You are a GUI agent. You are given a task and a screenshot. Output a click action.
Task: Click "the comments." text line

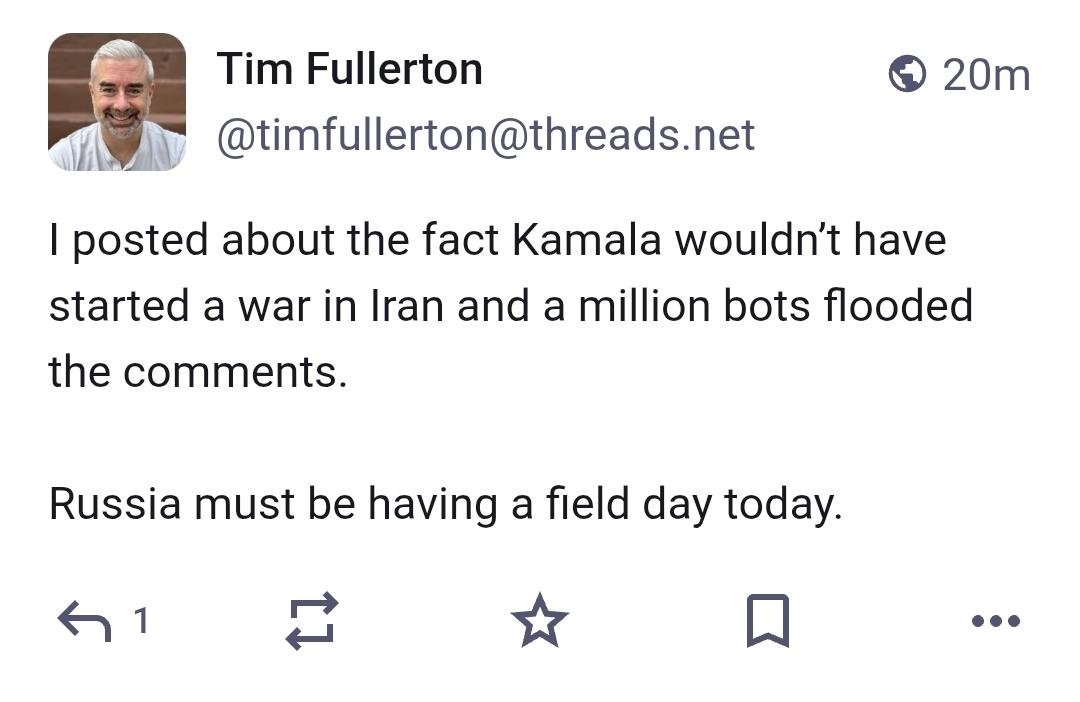tap(197, 372)
